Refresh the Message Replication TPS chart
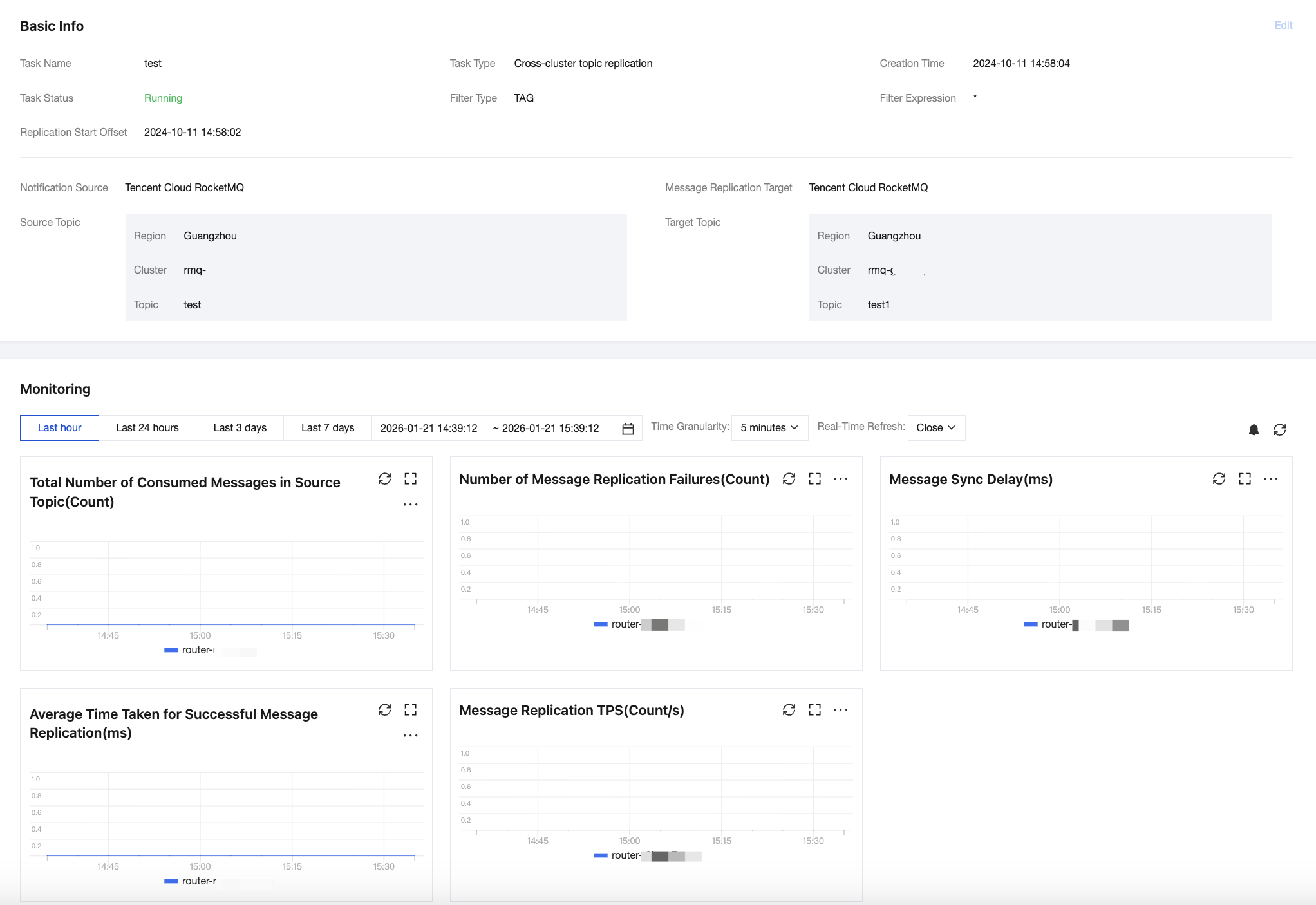1316x905 pixels. pyautogui.click(x=789, y=710)
